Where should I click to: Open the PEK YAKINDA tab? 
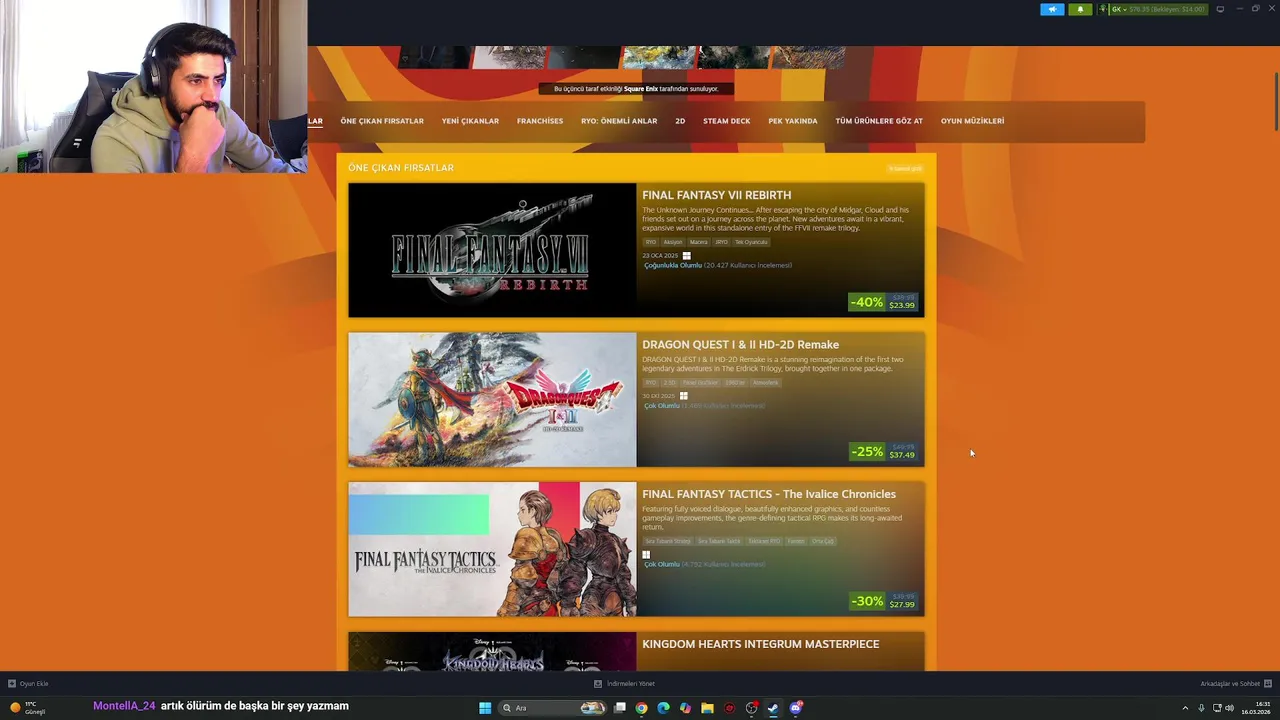(793, 121)
